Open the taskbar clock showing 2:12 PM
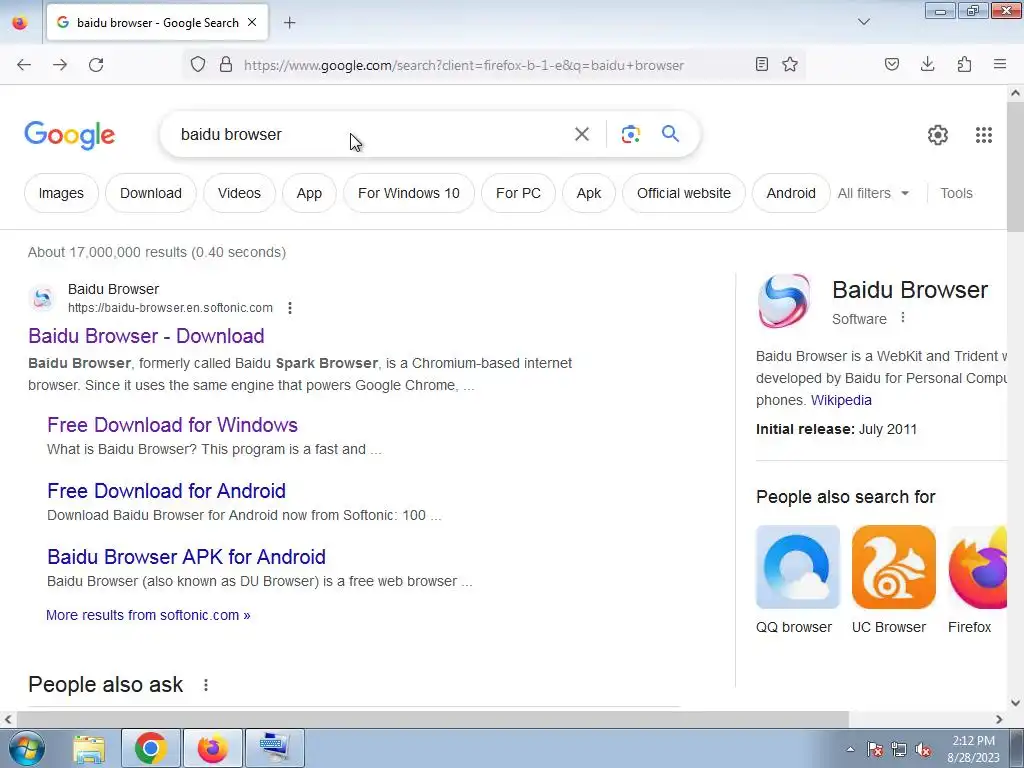 click(973, 749)
